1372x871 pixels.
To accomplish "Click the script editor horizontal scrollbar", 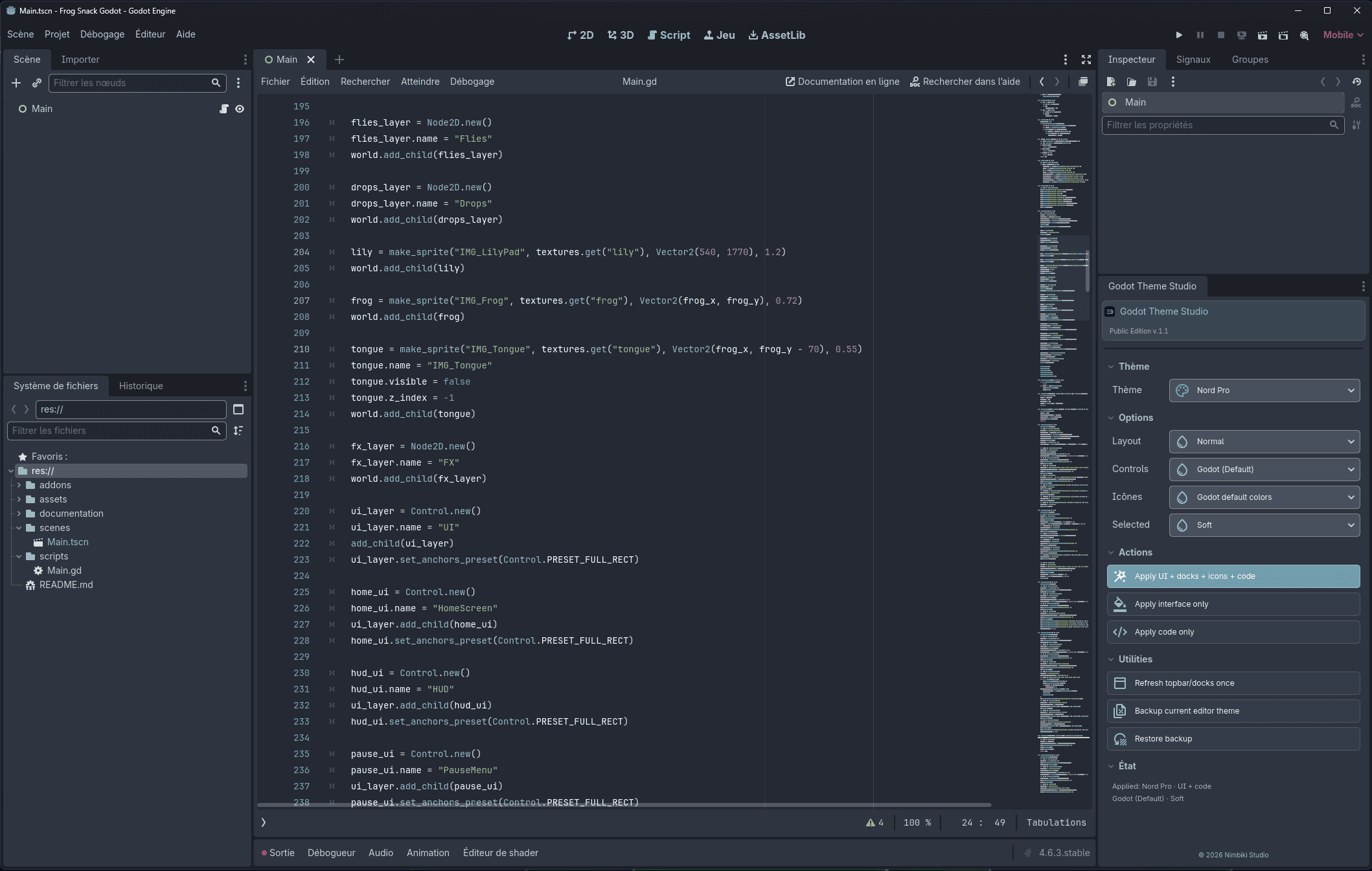I will tap(624, 805).
